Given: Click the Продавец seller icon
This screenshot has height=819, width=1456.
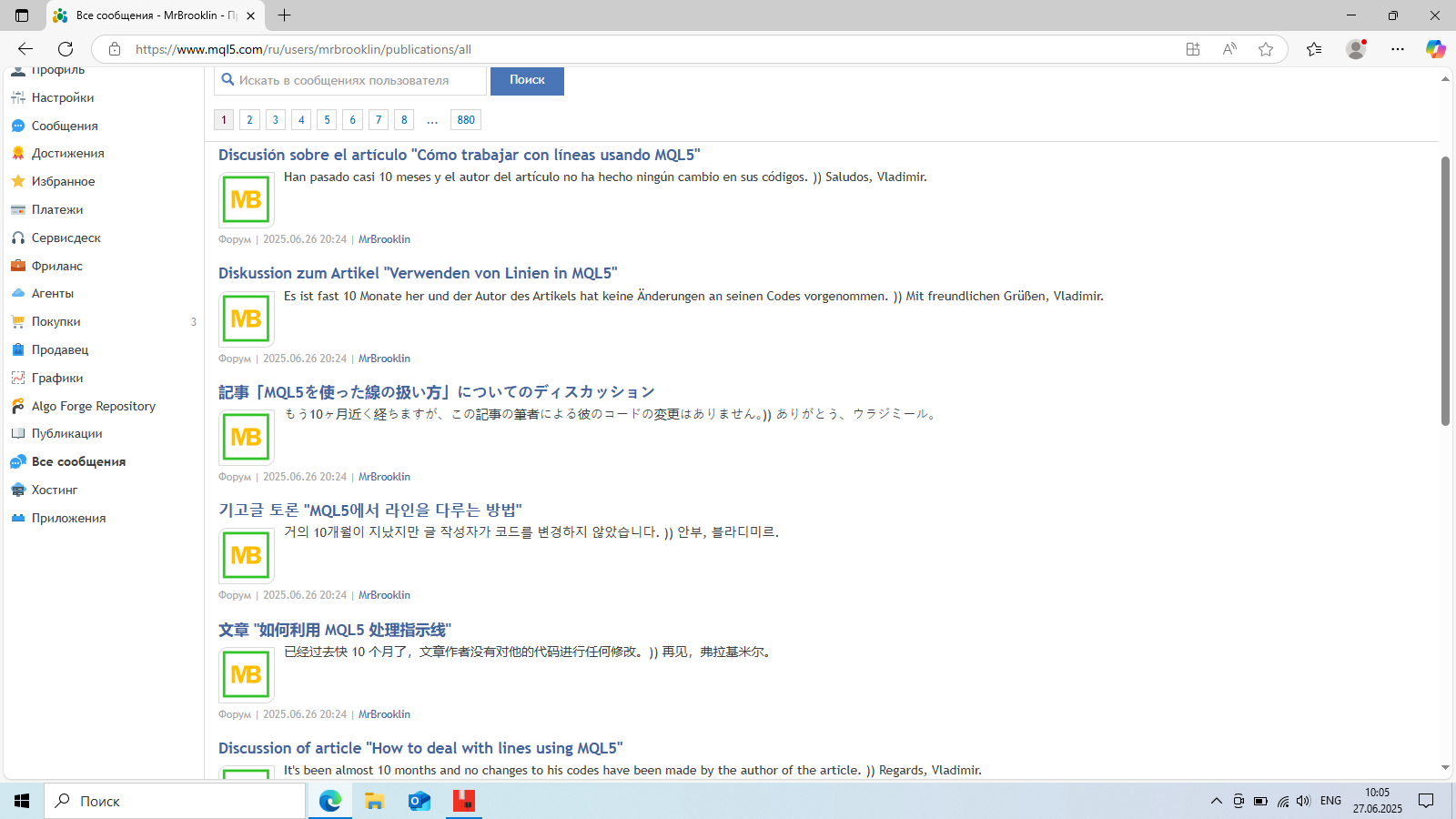Looking at the screenshot, I should click(18, 349).
